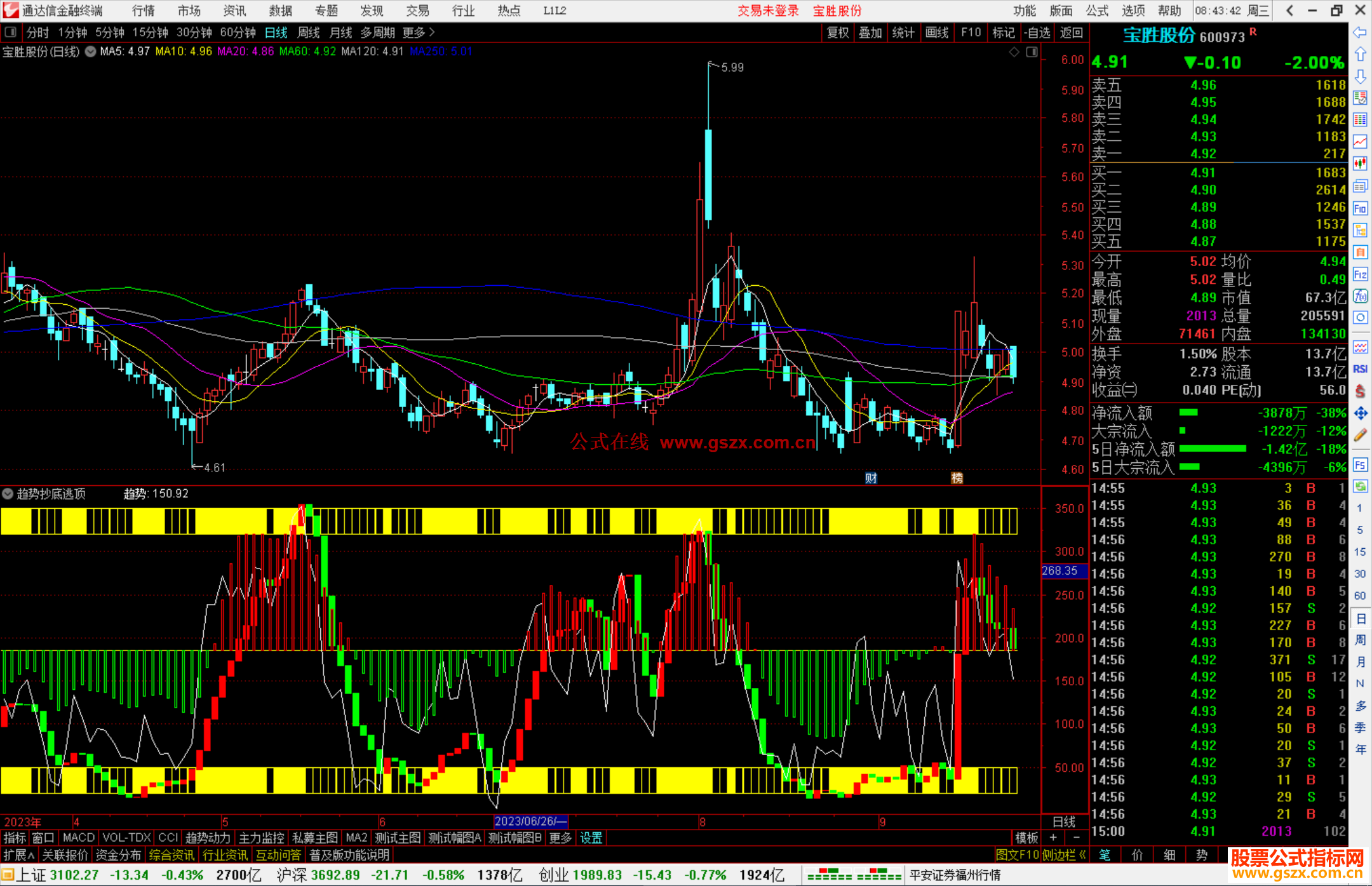Viewport: 1372px width, 886px height.
Task: Switch to 30-minute period in sidebar
Action: point(1360,574)
